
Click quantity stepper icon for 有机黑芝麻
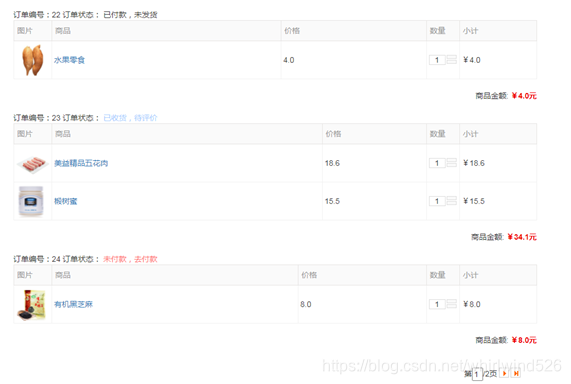pyautogui.click(x=452, y=304)
